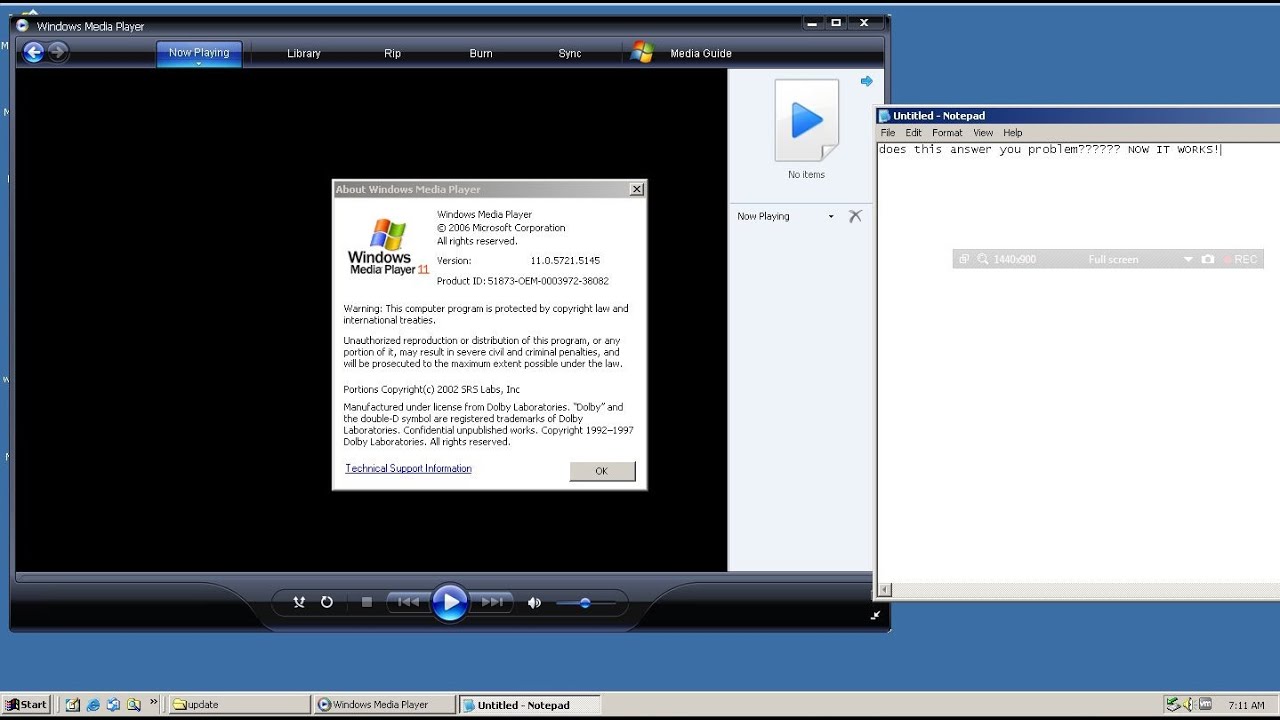
Task: Click the Media Player title bar icon
Action: (22, 26)
